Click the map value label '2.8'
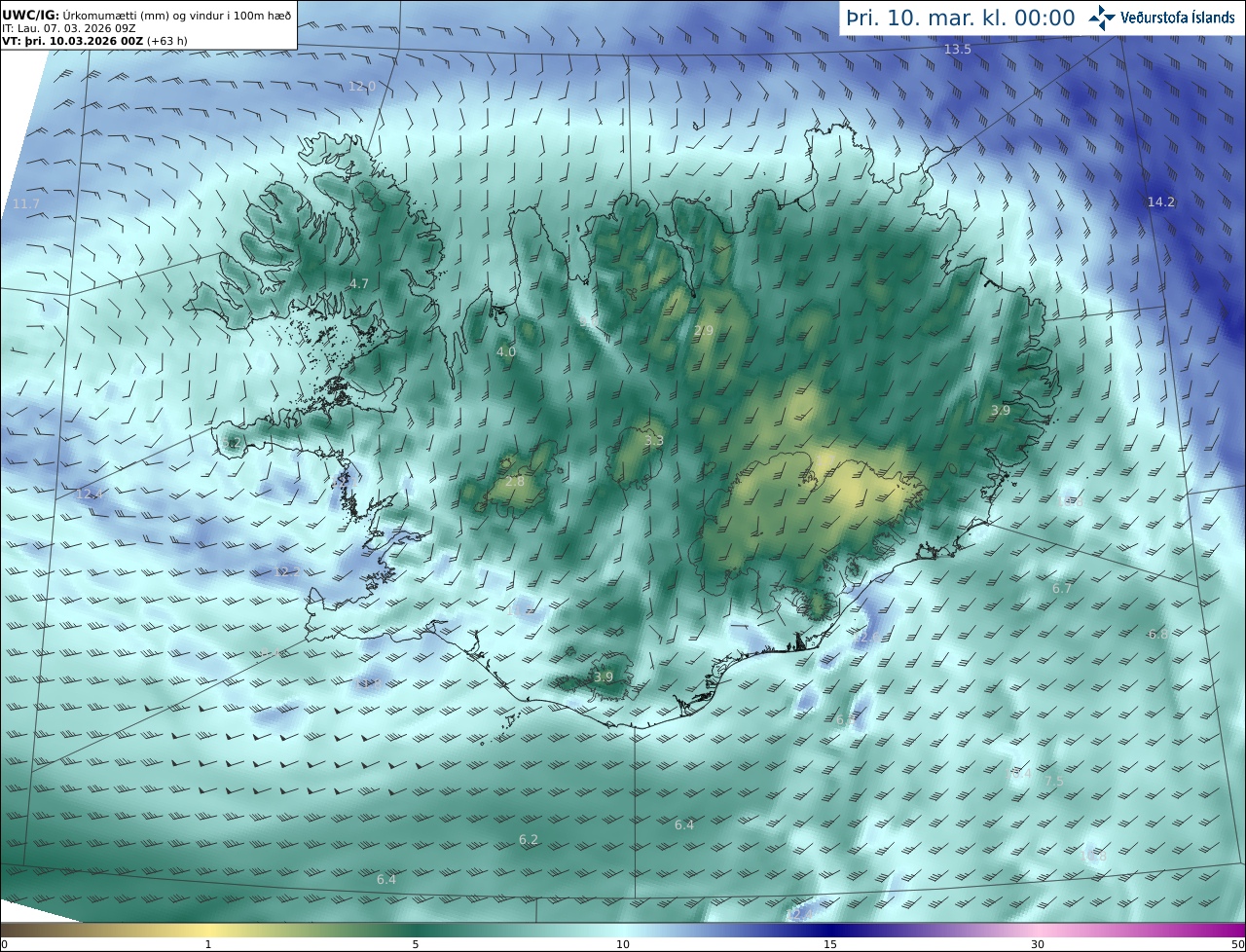 (x=515, y=482)
